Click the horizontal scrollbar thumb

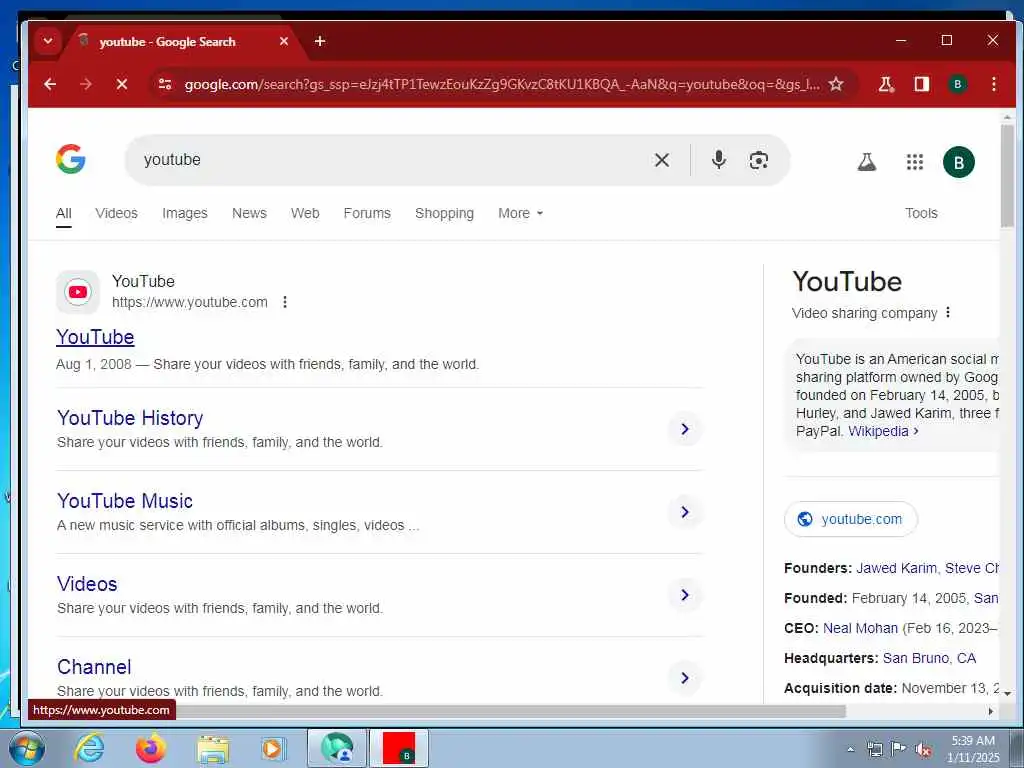437,711
